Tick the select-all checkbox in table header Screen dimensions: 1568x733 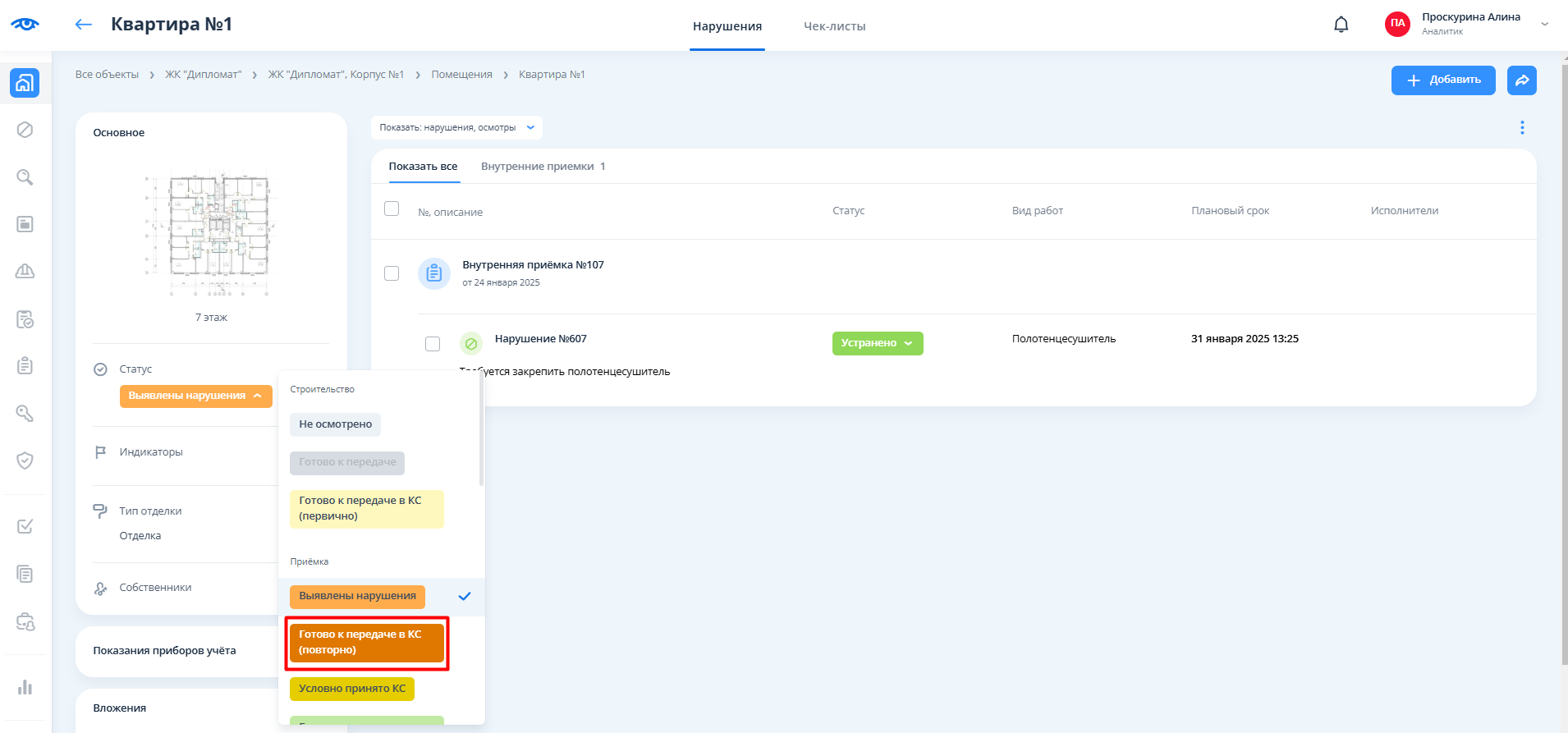[x=392, y=209]
